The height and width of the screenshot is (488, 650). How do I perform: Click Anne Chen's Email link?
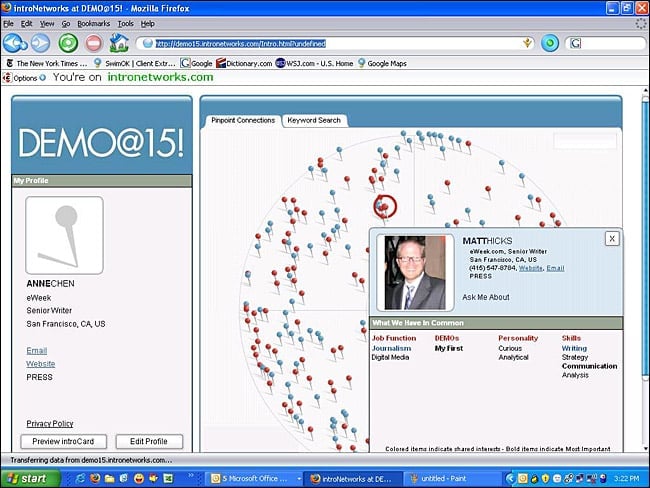36,351
